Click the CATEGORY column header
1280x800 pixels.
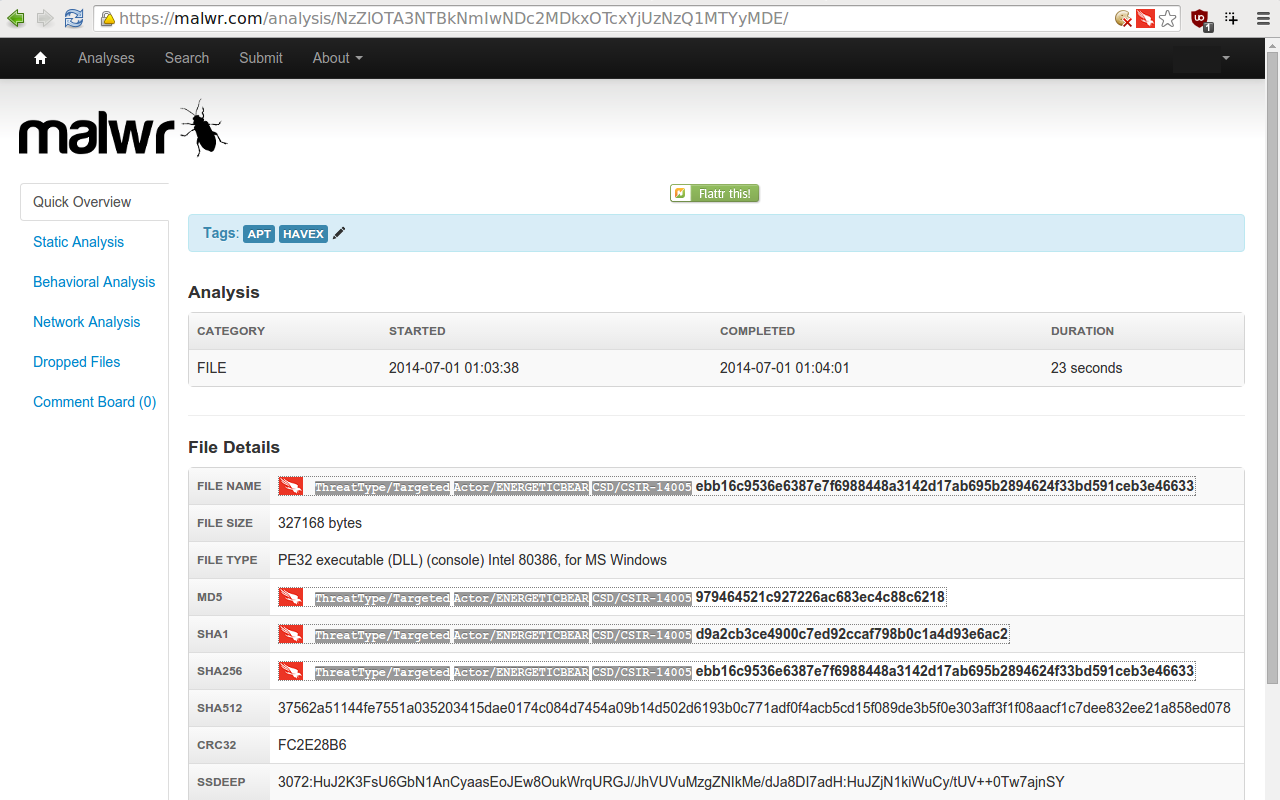pos(231,331)
